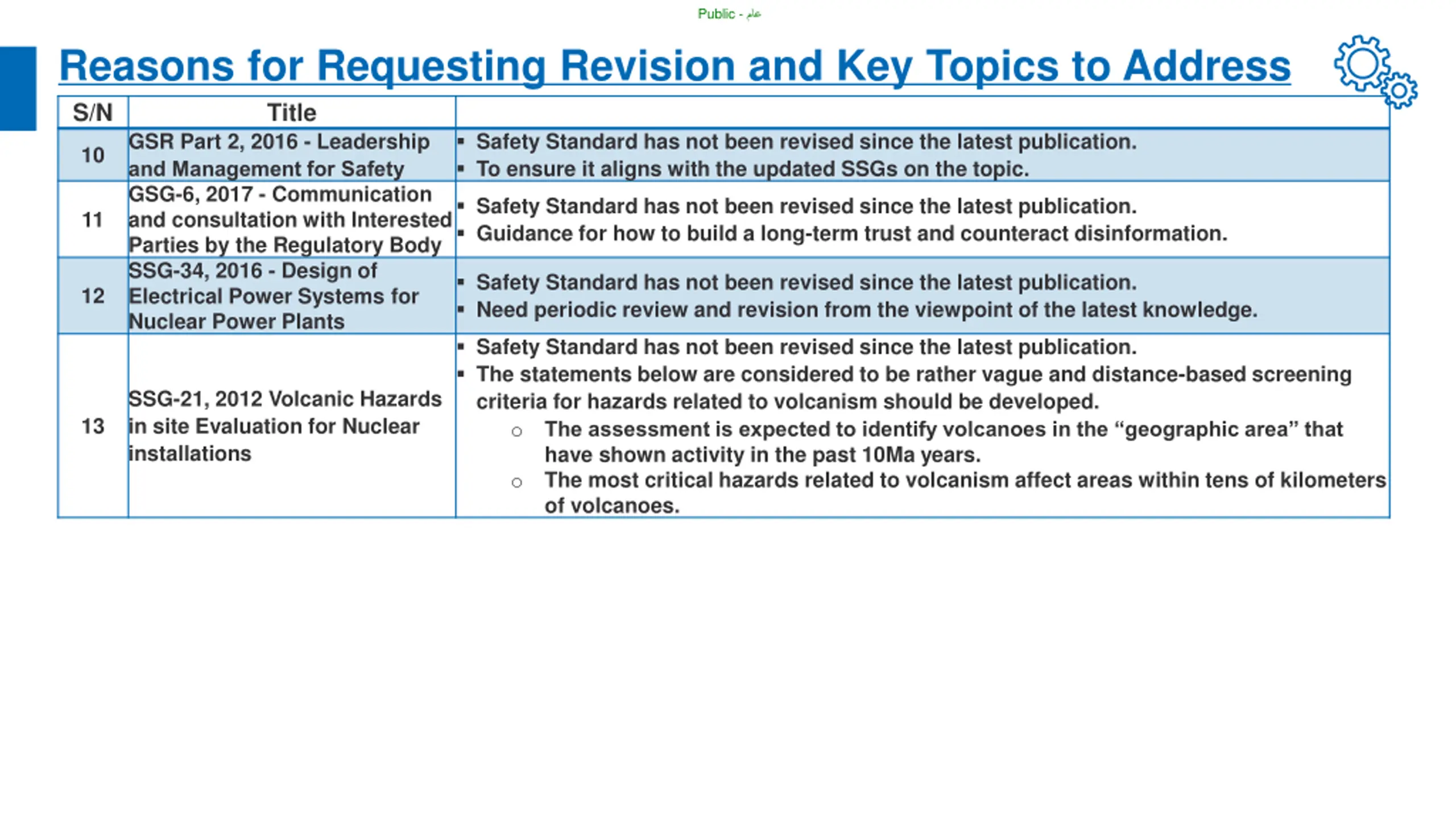
Task: Select the GSG-6 Communication title cell
Action: pos(292,220)
